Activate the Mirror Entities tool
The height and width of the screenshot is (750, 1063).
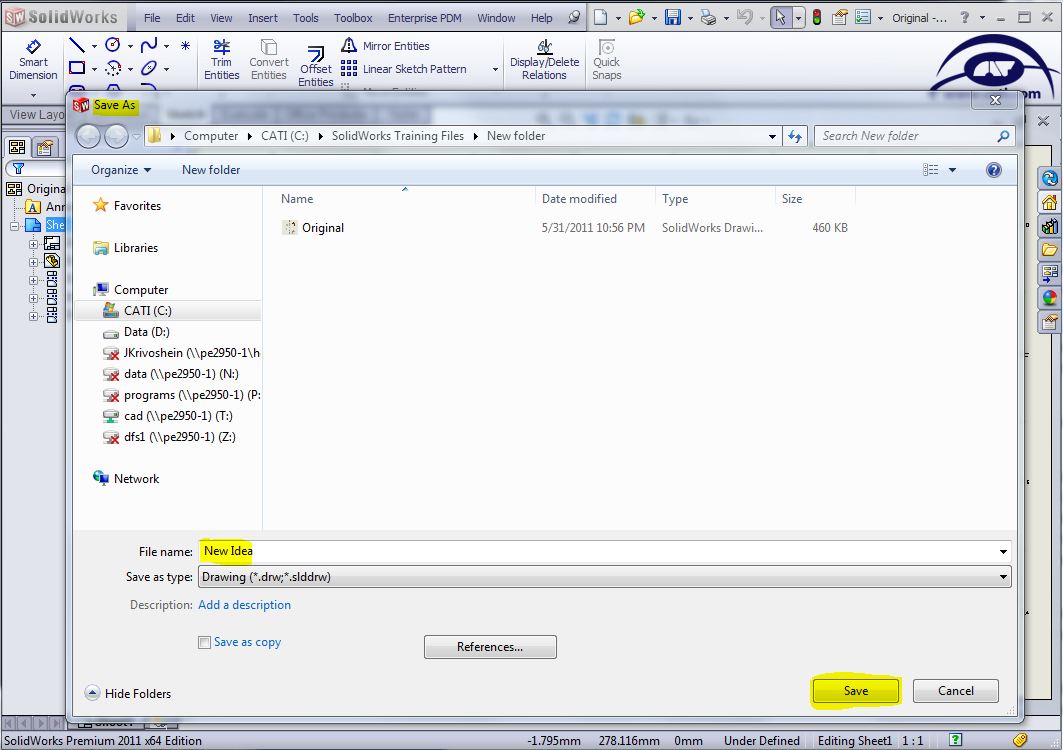click(385, 46)
